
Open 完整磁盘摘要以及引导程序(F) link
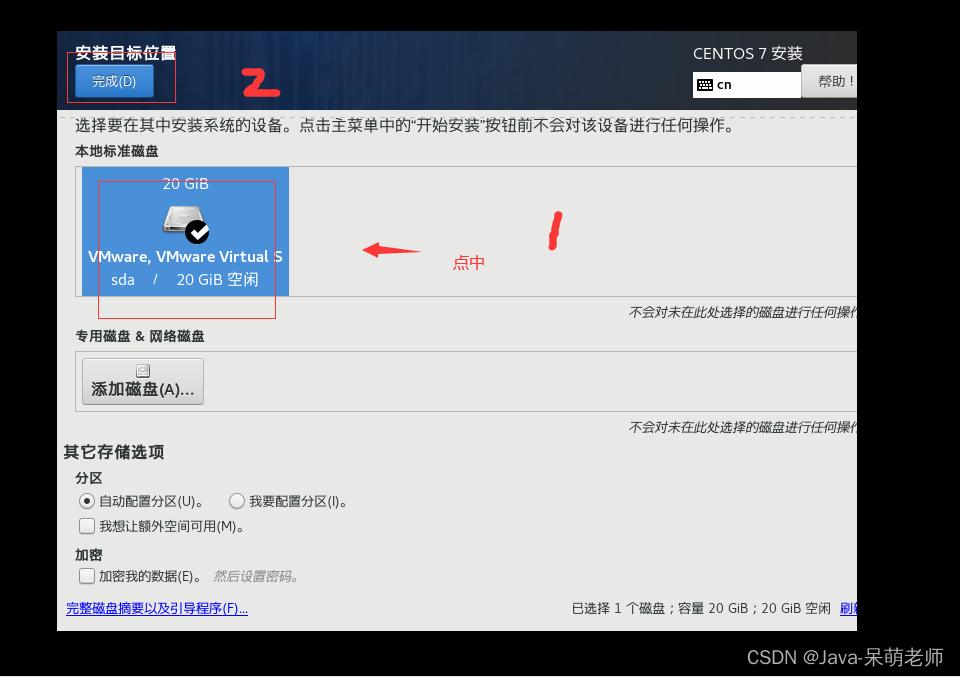click(156, 610)
